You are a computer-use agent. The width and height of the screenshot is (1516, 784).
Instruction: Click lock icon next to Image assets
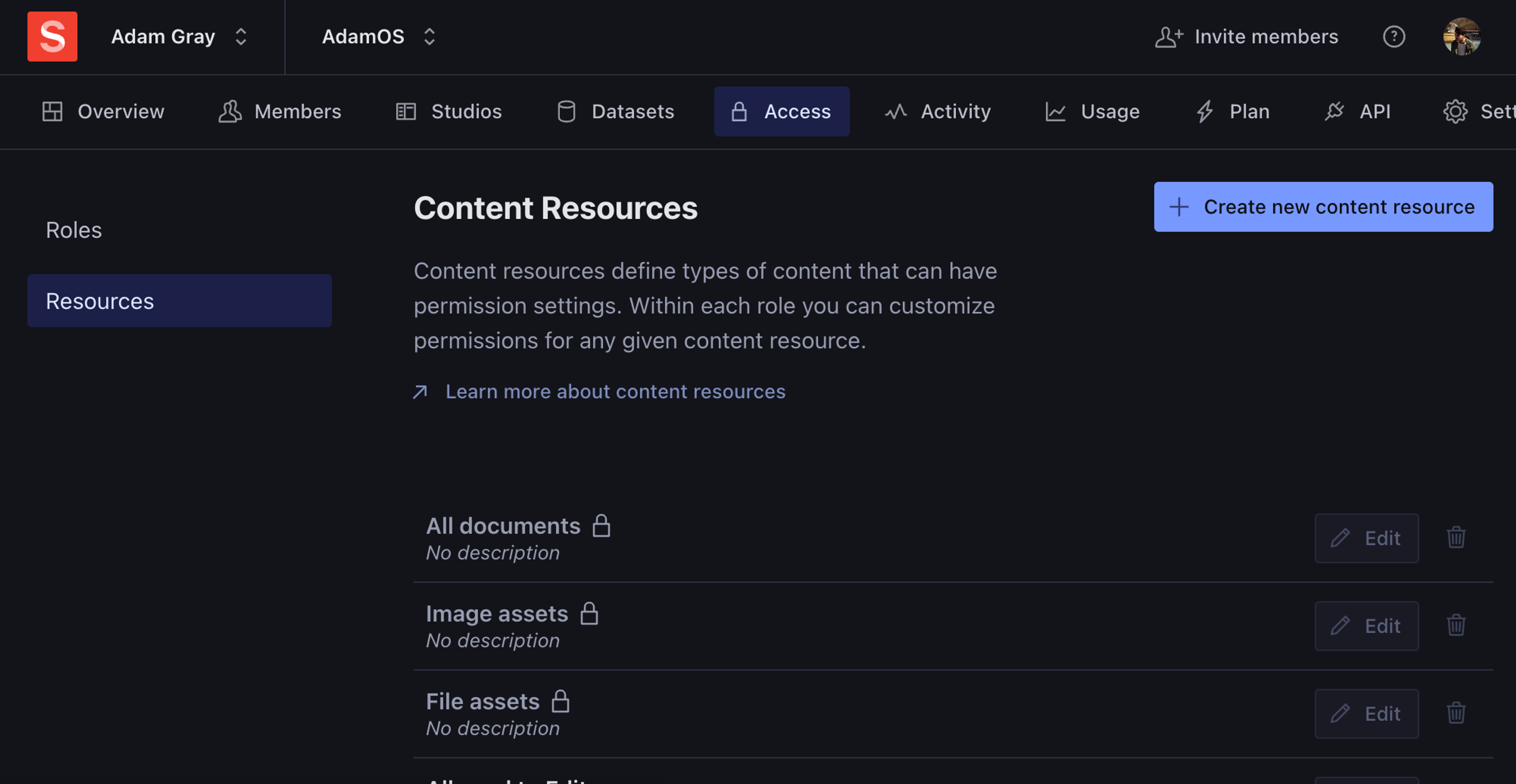click(x=589, y=614)
